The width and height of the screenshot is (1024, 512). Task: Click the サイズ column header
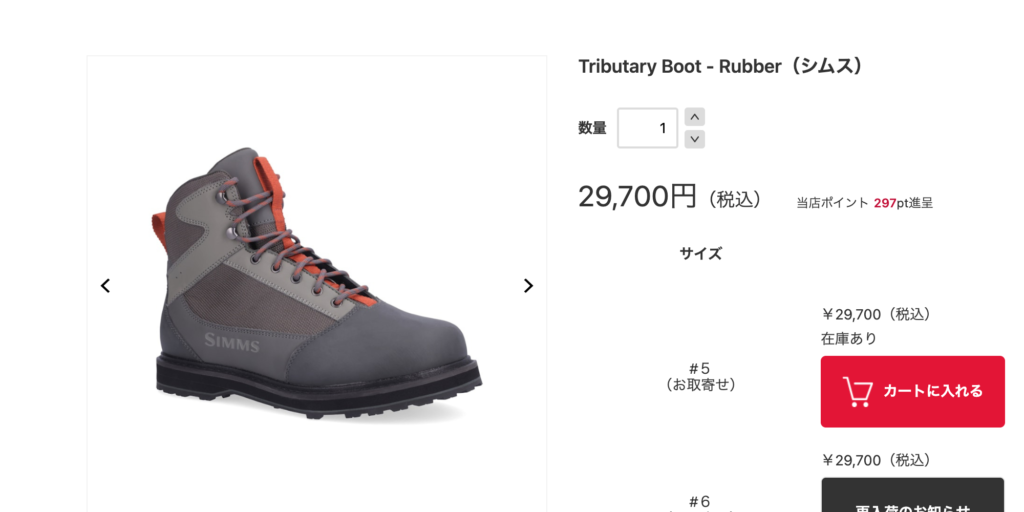(x=700, y=253)
